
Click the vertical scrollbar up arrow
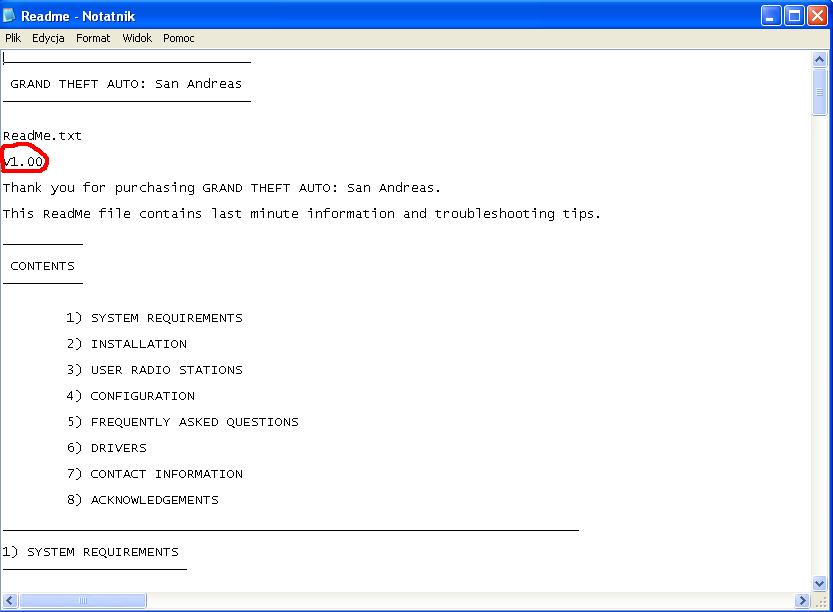pos(820,60)
